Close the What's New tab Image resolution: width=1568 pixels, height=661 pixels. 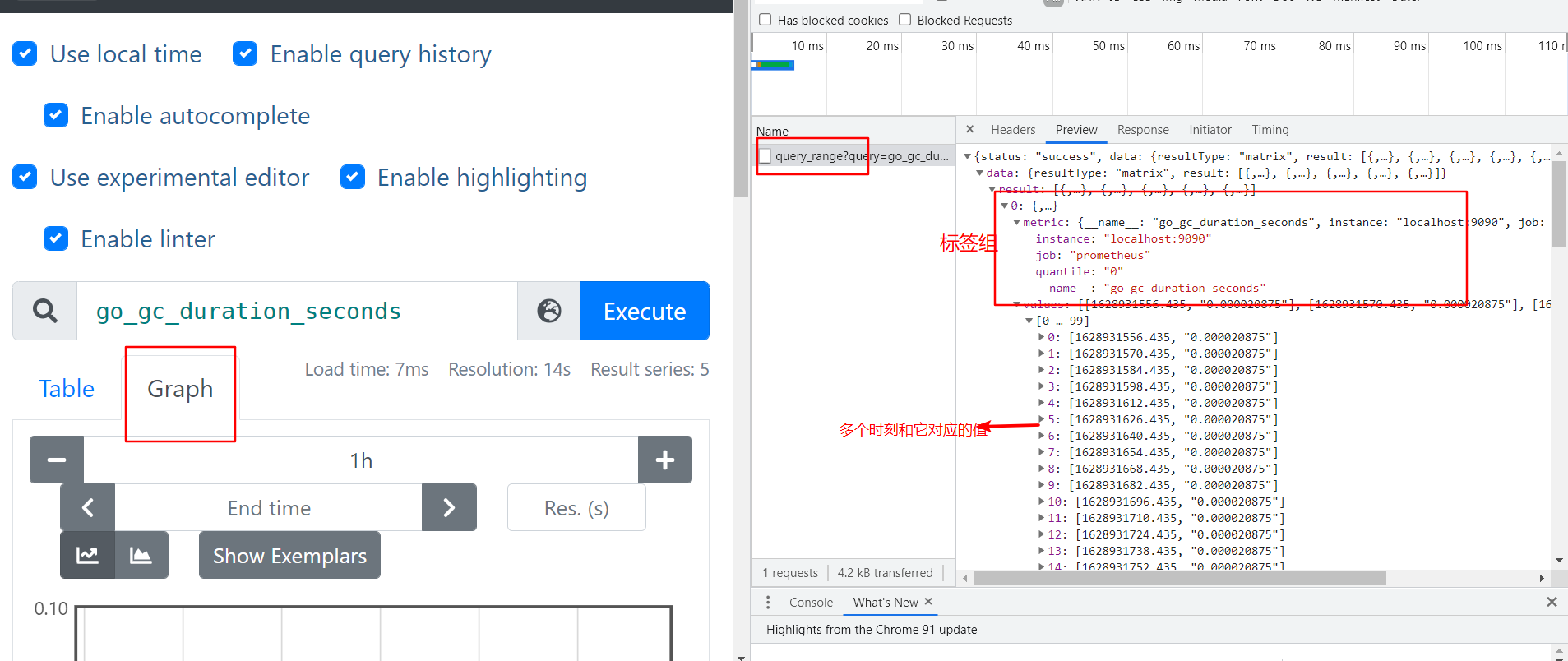(x=928, y=602)
